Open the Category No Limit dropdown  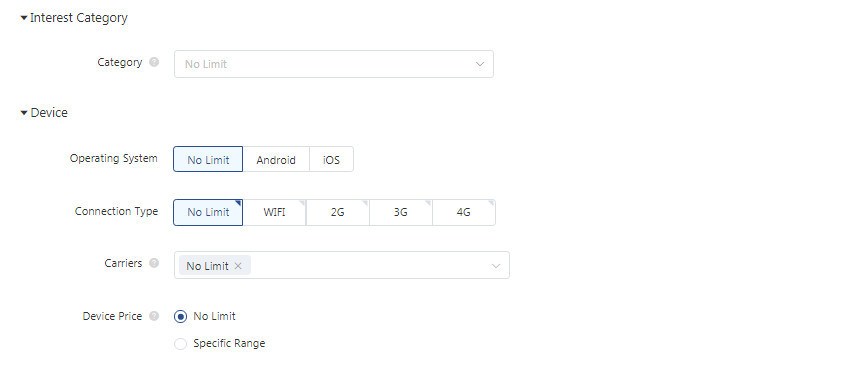click(x=333, y=64)
